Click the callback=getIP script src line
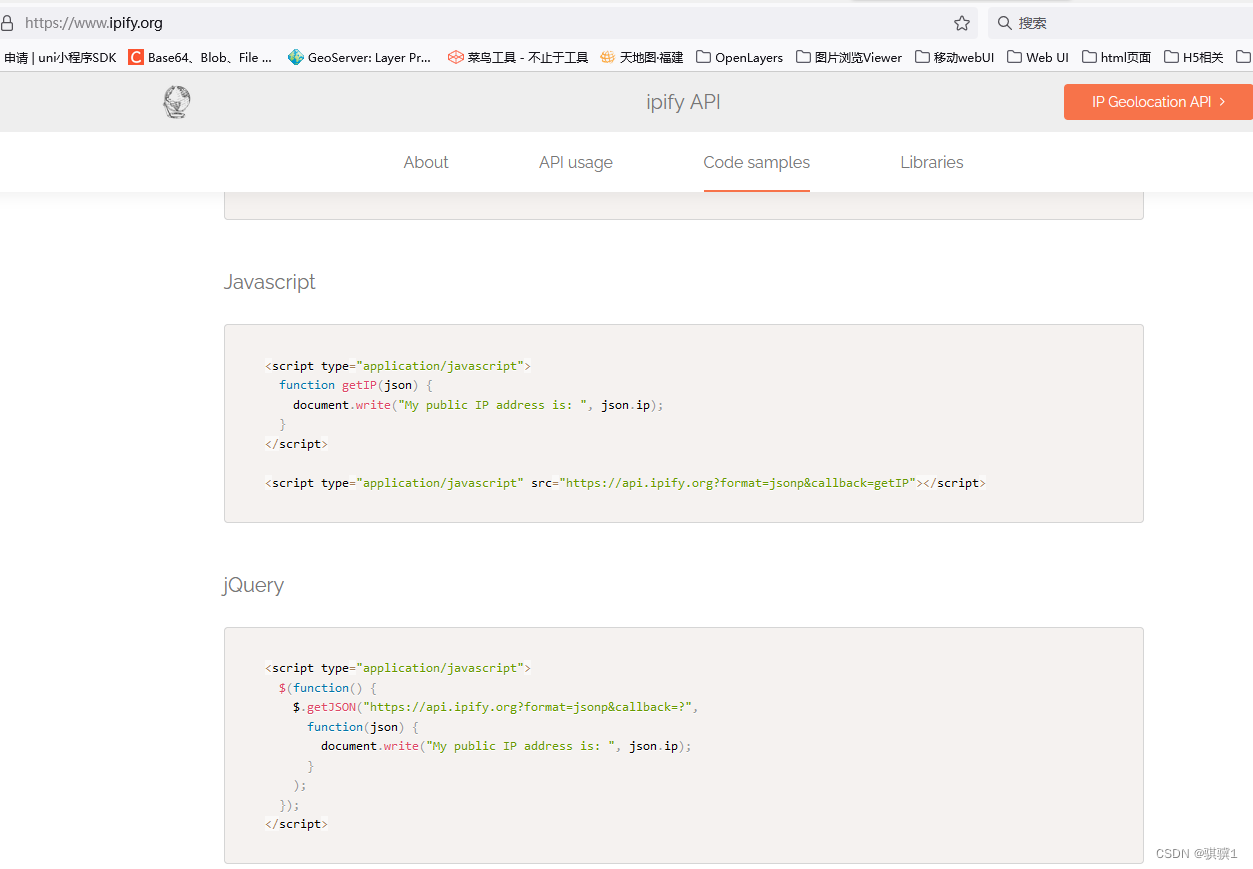Image resolution: width=1253 pixels, height=869 pixels. (625, 483)
